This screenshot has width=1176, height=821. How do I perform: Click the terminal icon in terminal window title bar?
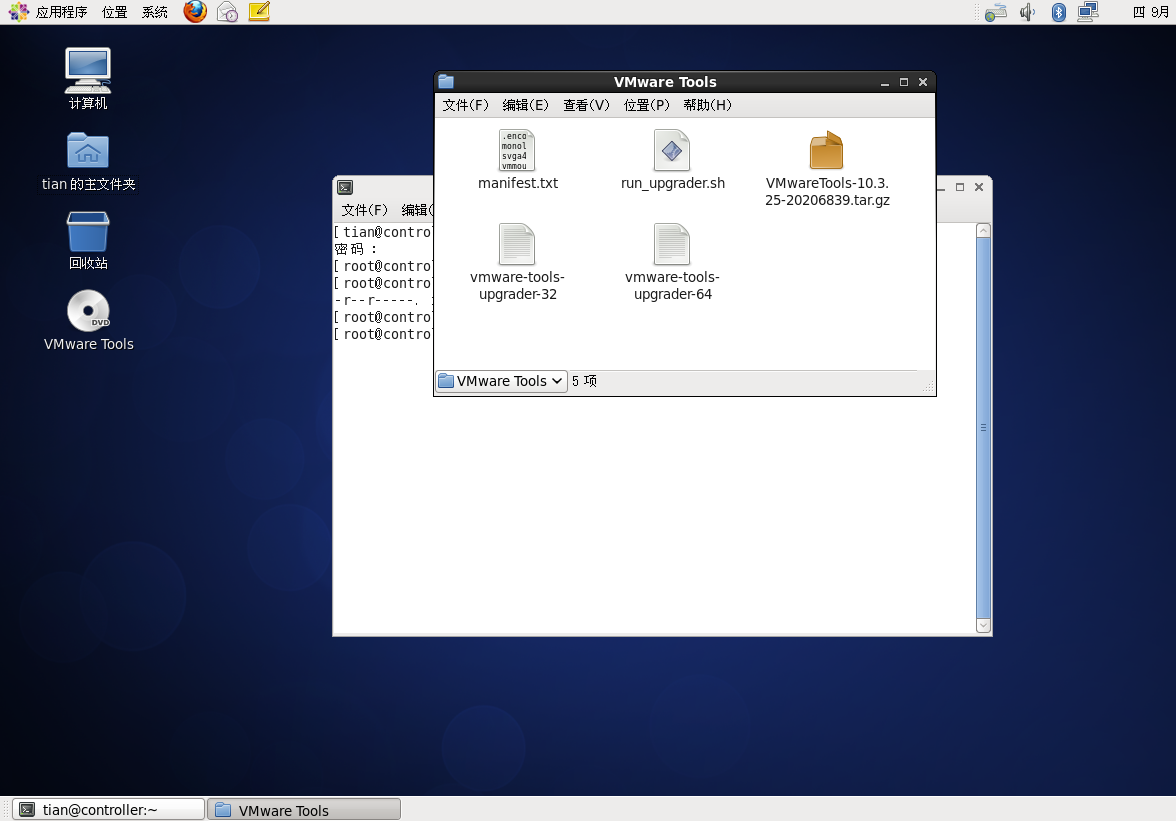pyautogui.click(x=345, y=187)
